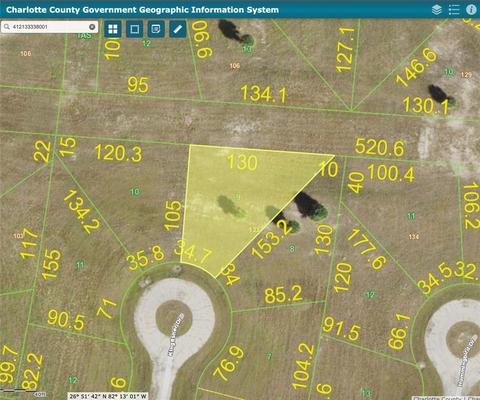
Task: Clear the parcel search field
Action: pyautogui.click(x=92, y=27)
